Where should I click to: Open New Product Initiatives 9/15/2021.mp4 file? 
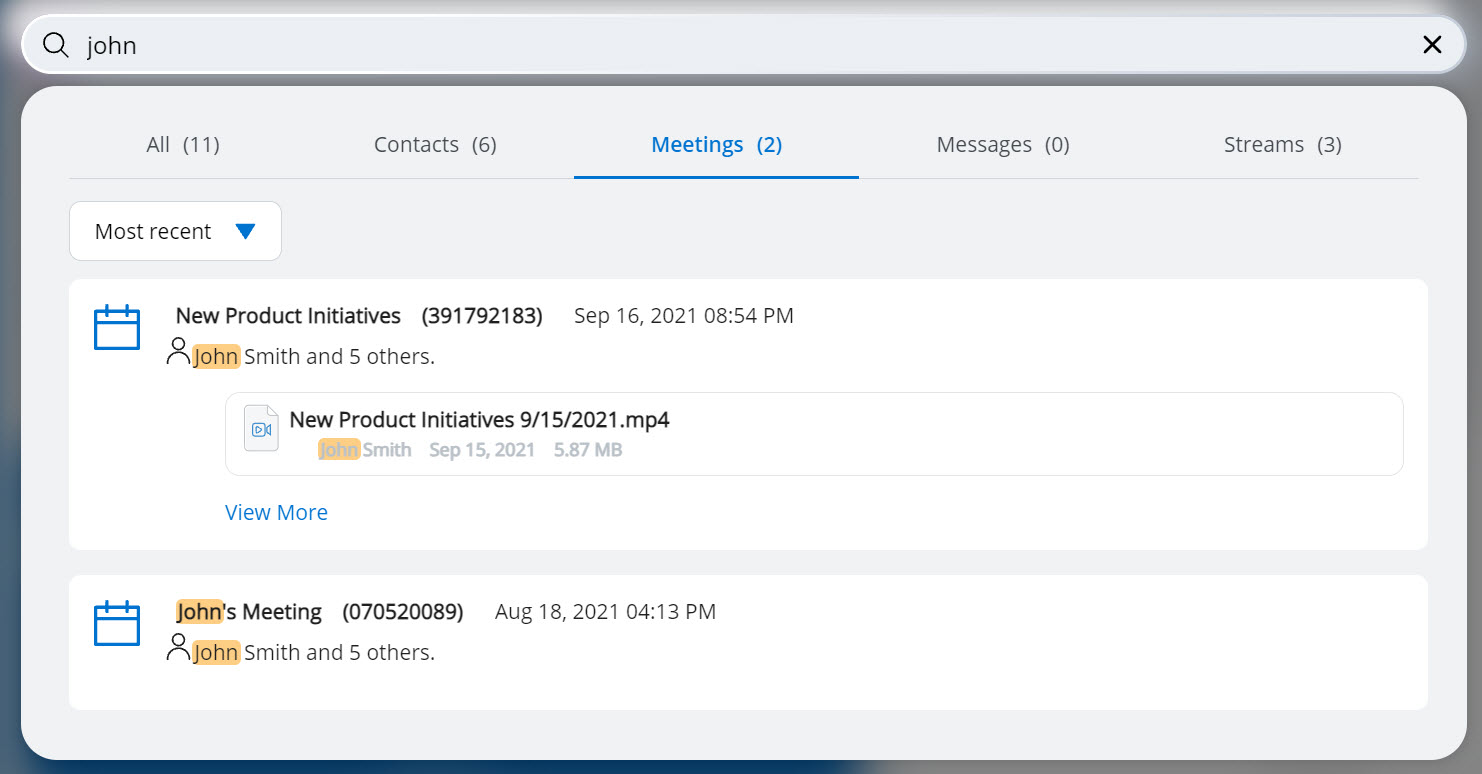coord(479,420)
